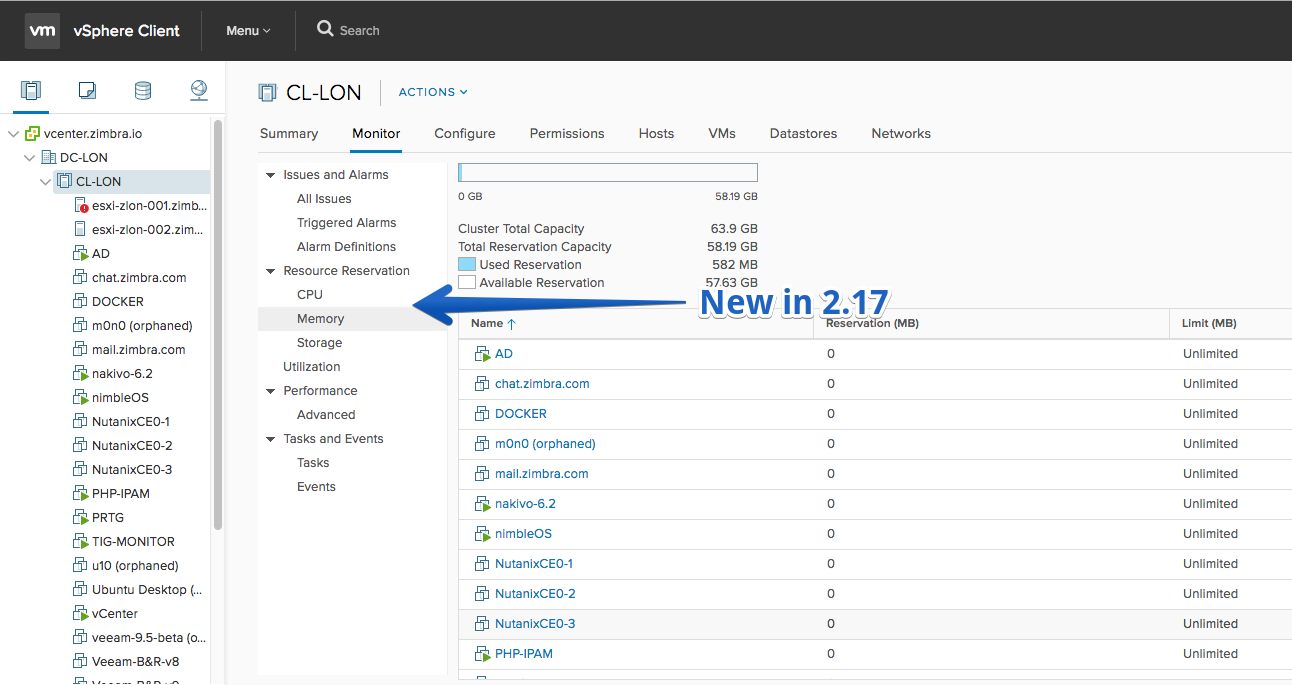Open the Menu dropdown
Image resolution: width=1292 pixels, height=685 pixels.
[248, 30]
